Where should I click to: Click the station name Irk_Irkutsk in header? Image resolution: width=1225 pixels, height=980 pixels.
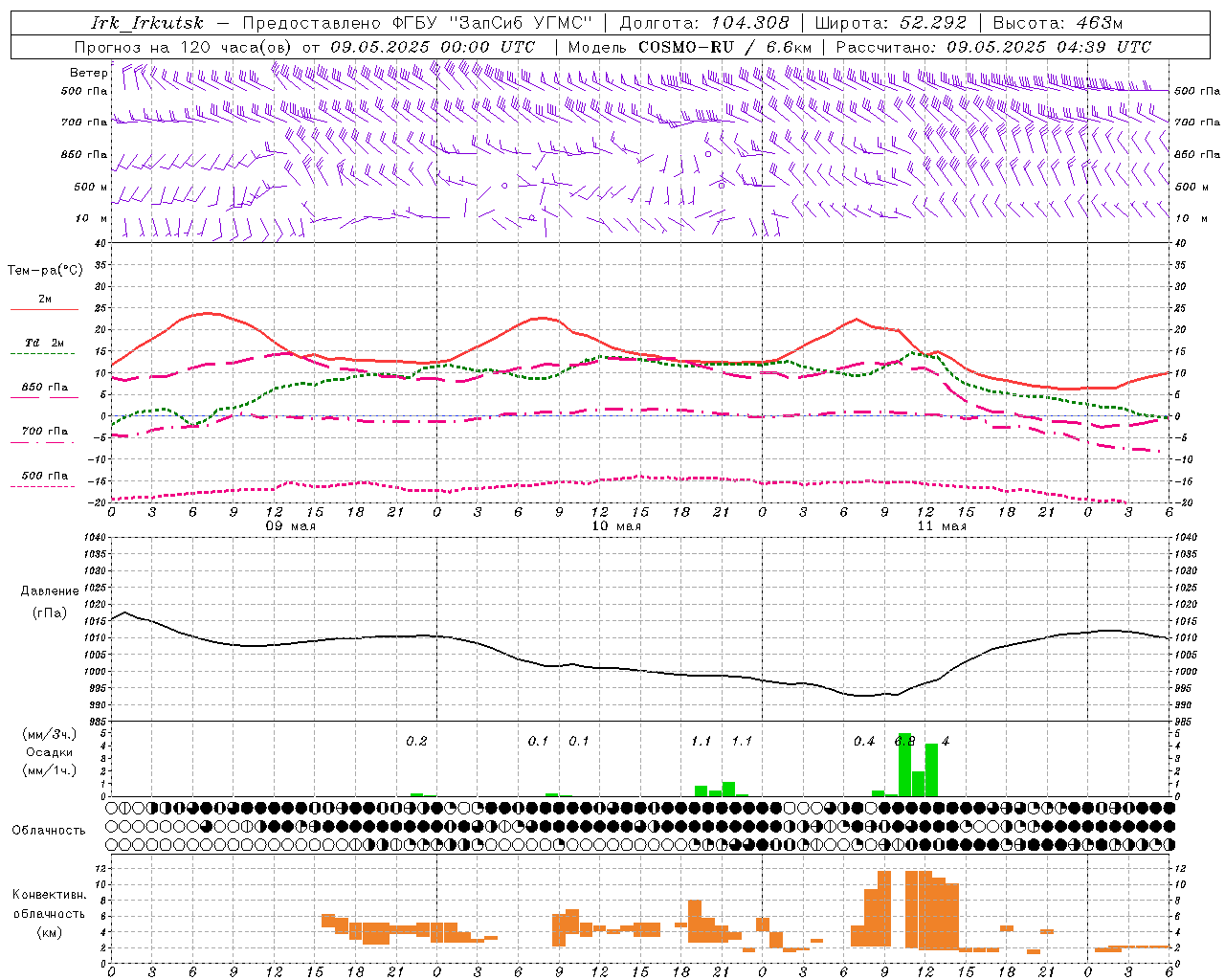pos(147,23)
